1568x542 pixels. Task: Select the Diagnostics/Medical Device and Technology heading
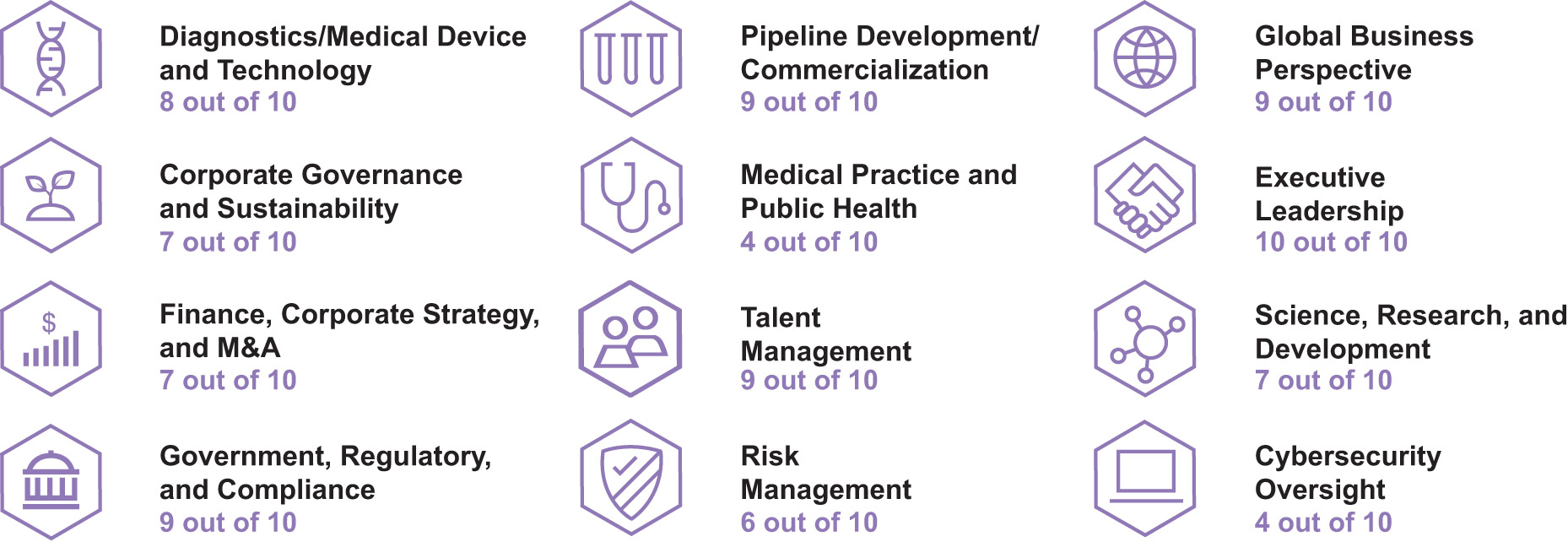tap(343, 53)
